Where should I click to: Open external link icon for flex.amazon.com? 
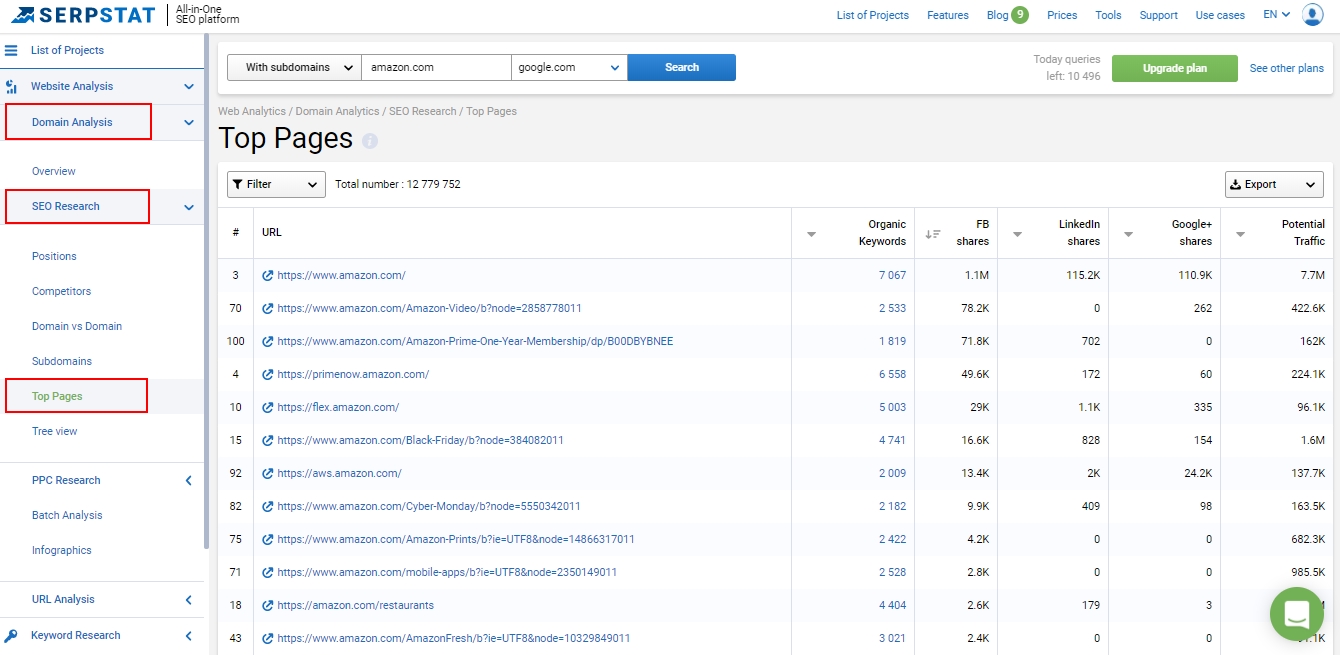(x=268, y=407)
